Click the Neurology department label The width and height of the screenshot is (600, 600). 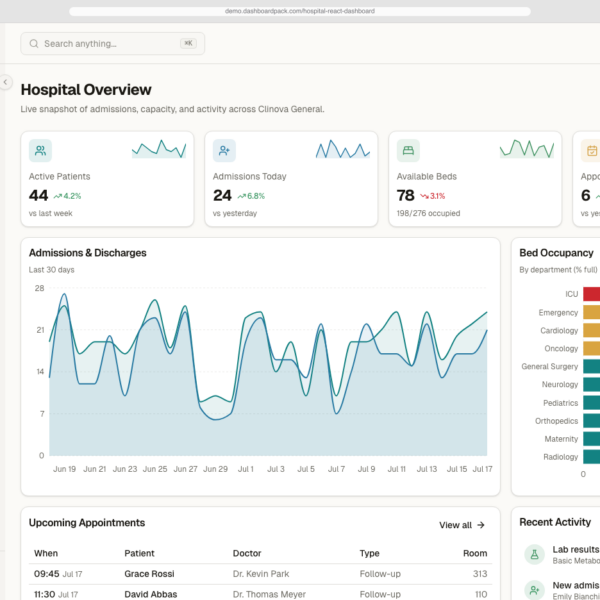pos(560,384)
